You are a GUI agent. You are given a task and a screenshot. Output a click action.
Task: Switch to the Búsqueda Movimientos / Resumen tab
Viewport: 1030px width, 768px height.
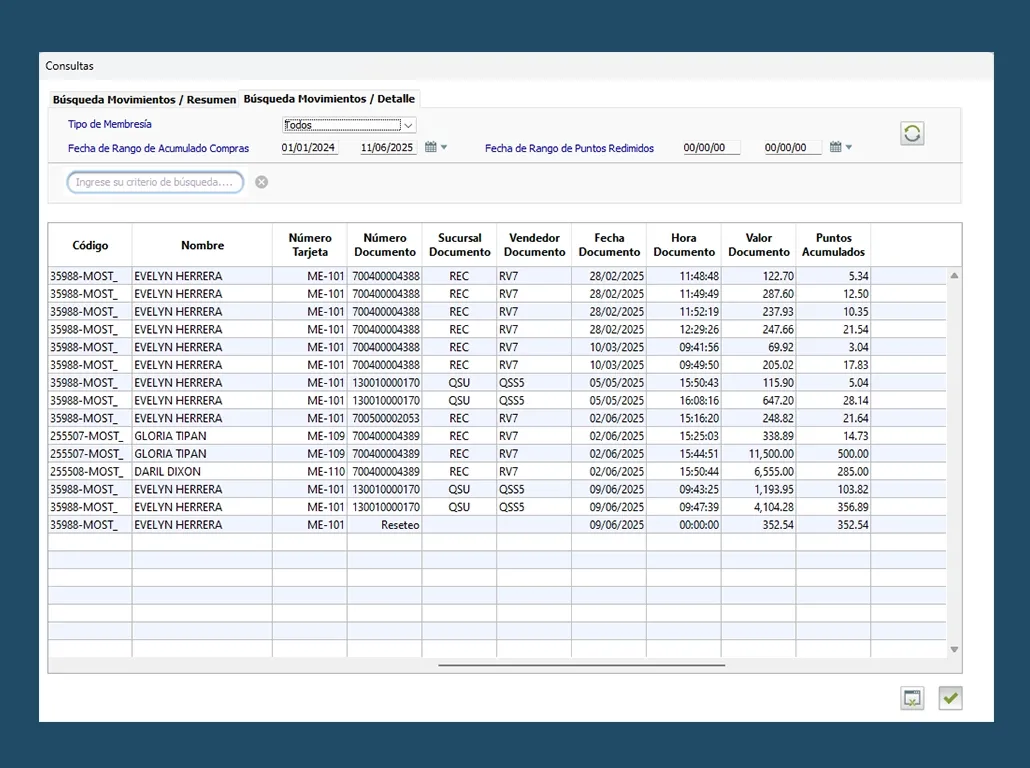click(x=144, y=100)
